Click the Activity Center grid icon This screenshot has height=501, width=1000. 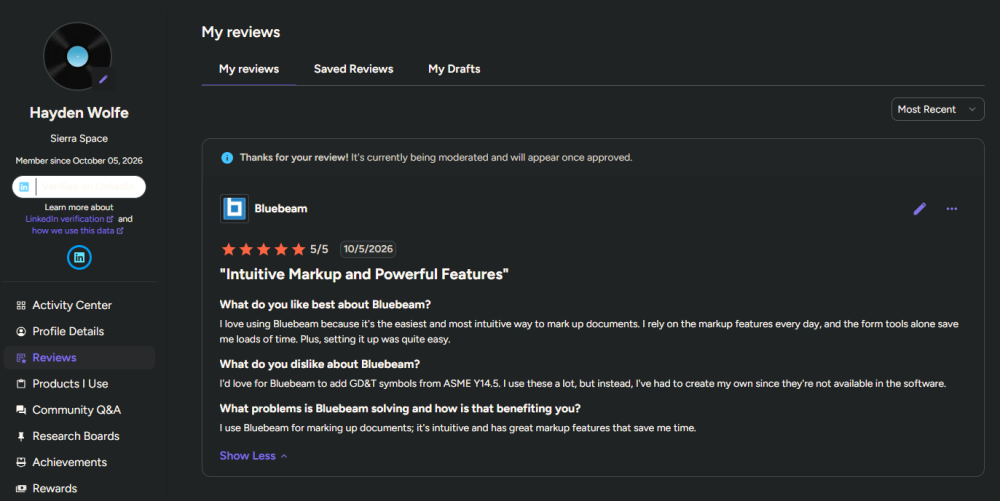[x=21, y=305]
